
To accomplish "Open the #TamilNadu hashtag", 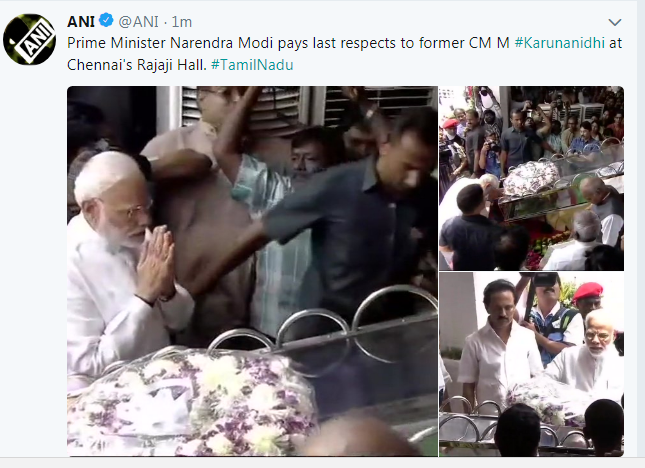I will point(252,65).
